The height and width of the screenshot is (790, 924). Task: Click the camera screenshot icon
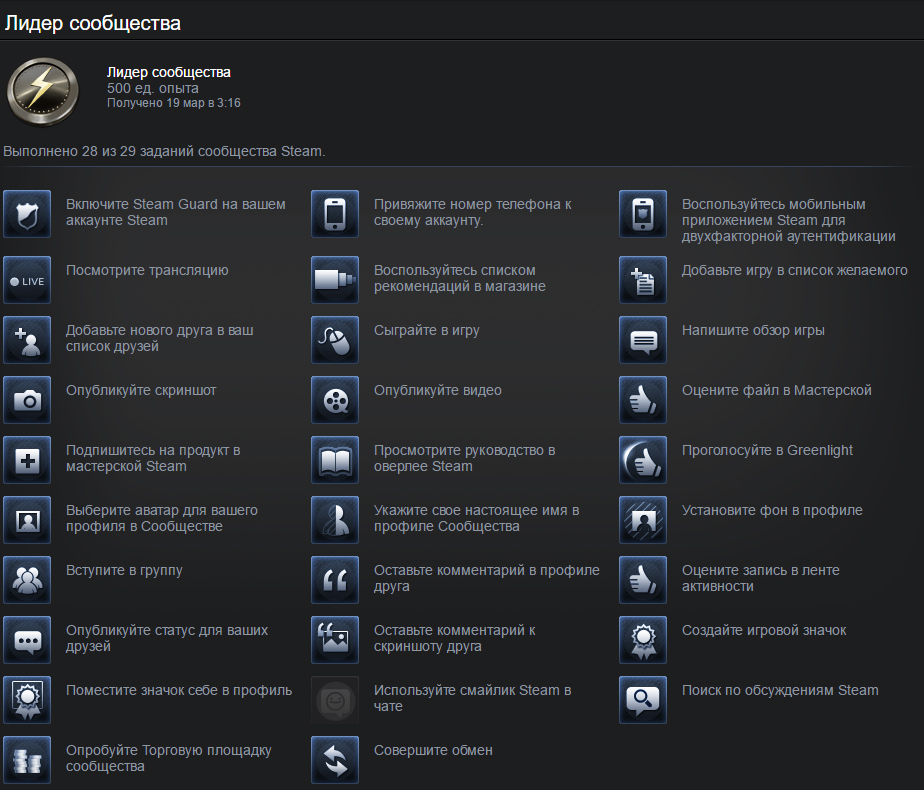point(27,400)
